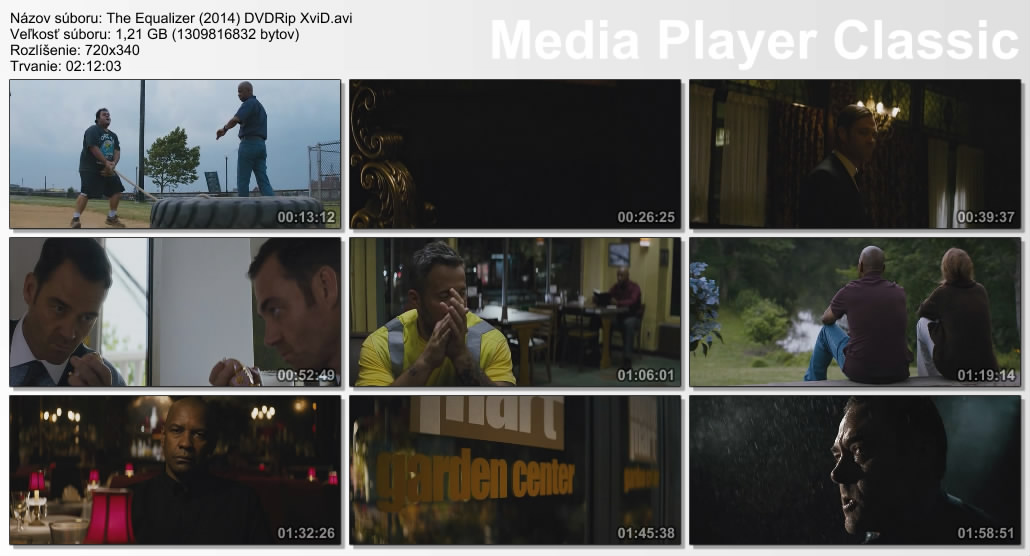Click the restaurant red lamp thumbnail
The image size is (1030, 556).
(175, 469)
